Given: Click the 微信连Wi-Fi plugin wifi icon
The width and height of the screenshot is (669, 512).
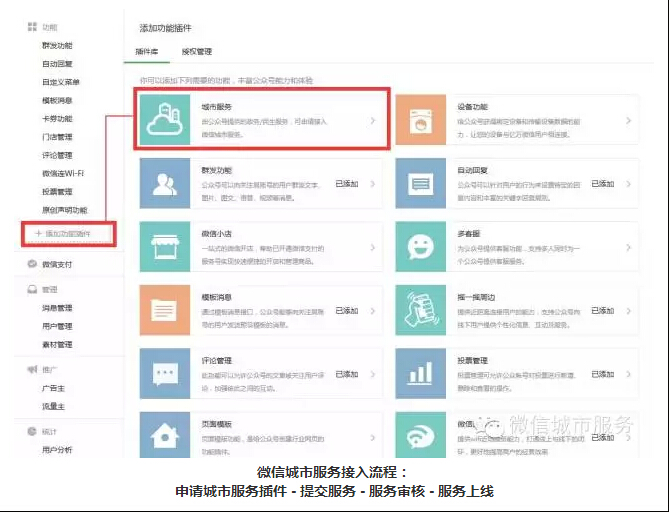Looking at the screenshot, I should tap(421, 435).
